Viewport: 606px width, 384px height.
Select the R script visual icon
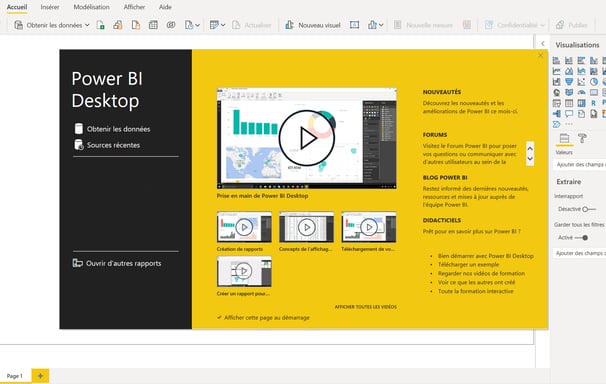(594, 103)
